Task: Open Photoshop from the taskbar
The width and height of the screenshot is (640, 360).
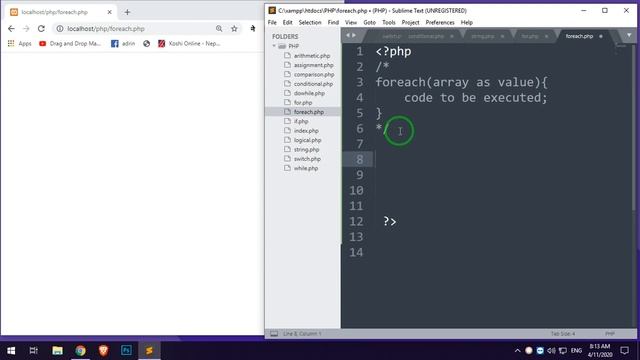Action: pyautogui.click(x=126, y=351)
